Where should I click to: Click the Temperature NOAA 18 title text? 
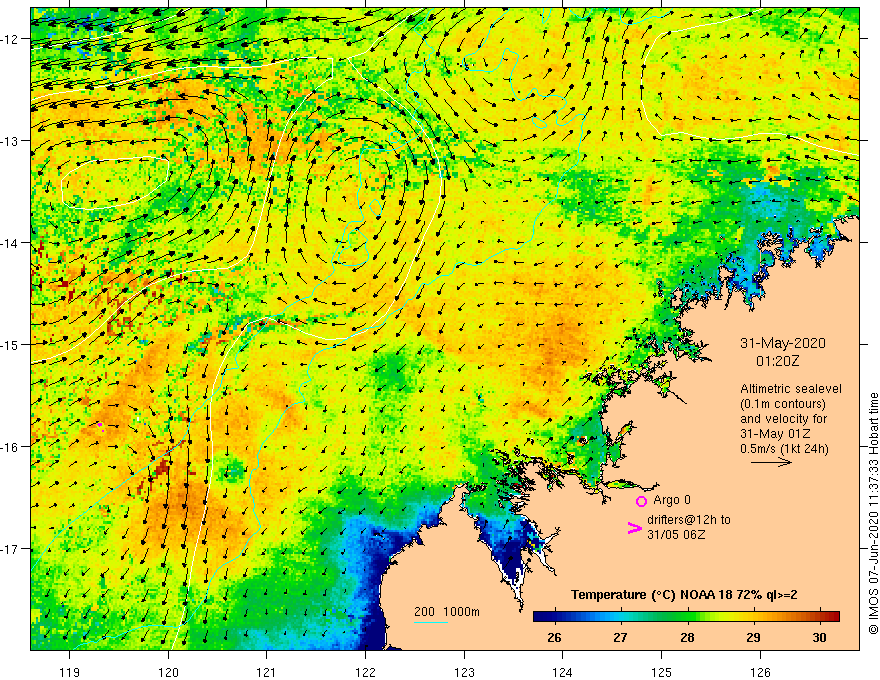pyautogui.click(x=684, y=595)
